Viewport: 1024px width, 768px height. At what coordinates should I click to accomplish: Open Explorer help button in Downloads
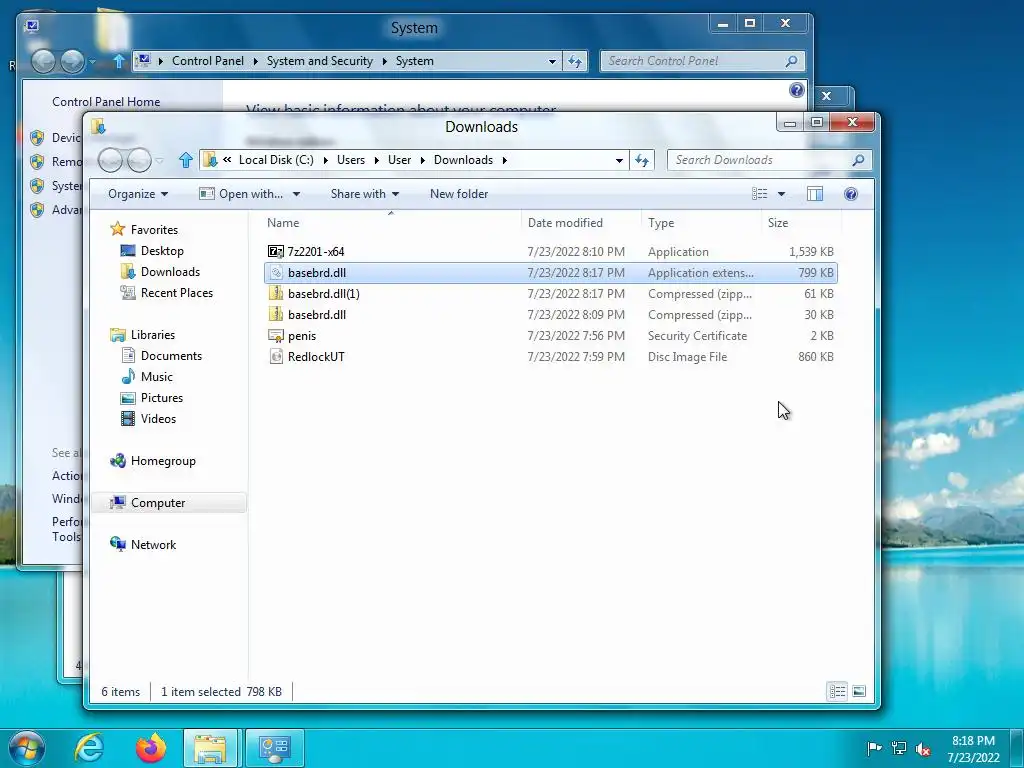850,194
